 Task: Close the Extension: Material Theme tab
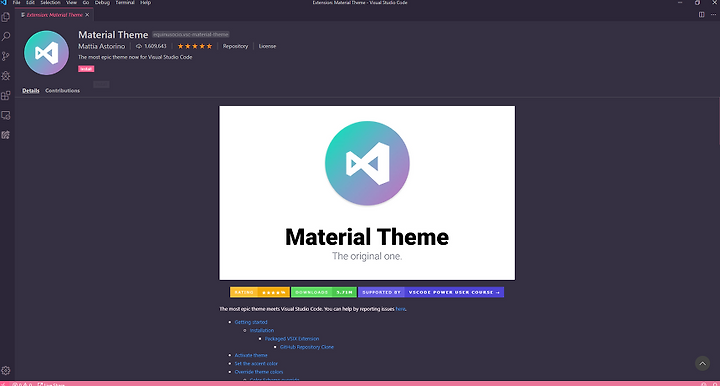(87, 15)
